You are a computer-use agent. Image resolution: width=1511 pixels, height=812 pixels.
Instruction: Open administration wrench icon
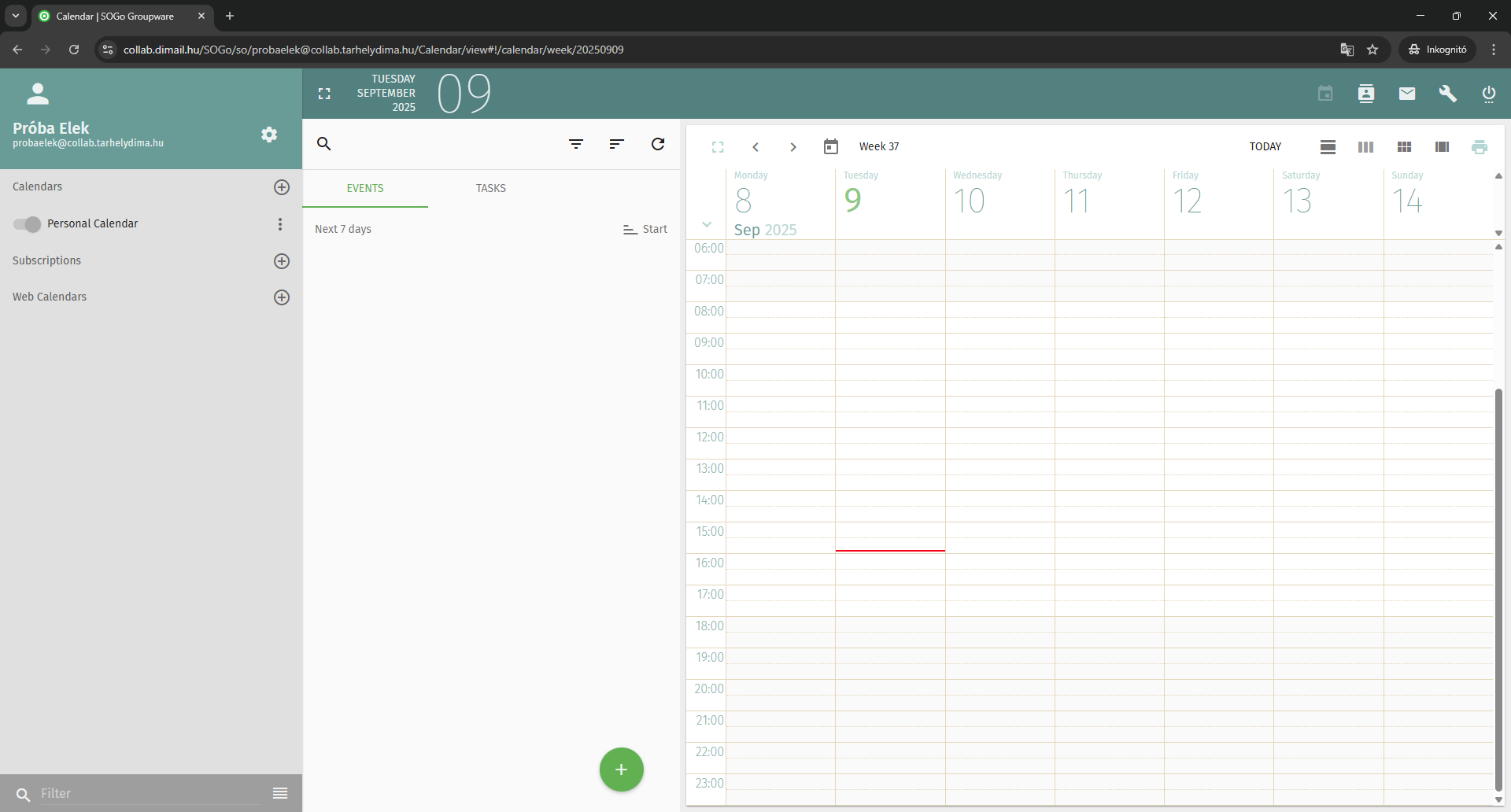[x=1447, y=94]
